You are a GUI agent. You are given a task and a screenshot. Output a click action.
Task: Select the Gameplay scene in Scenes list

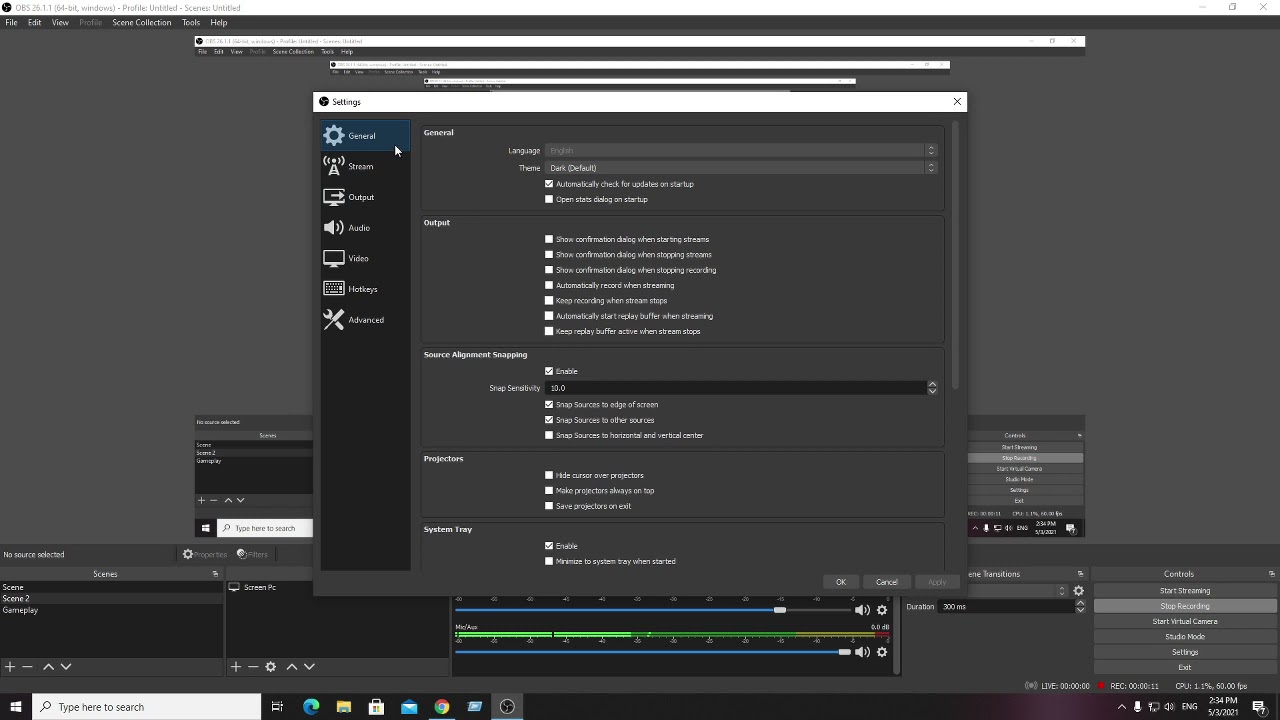112,610
